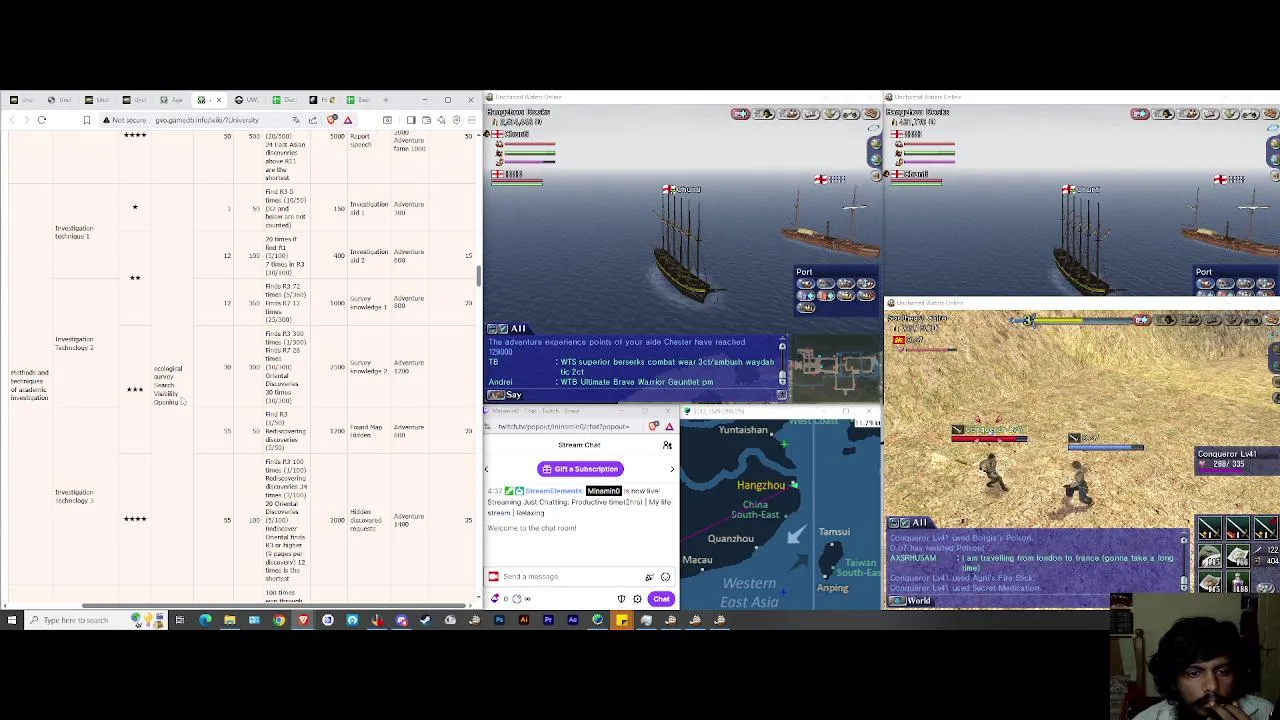Click Yuntaishan label on the map

pyautogui.click(x=743, y=430)
